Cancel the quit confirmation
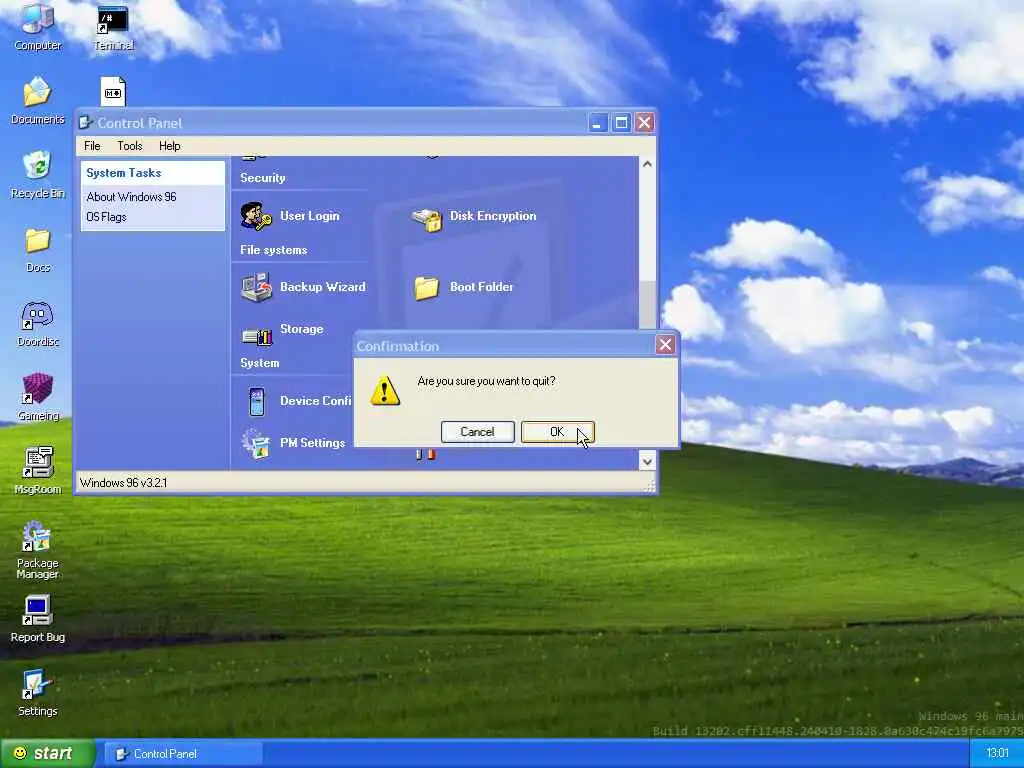Image resolution: width=1024 pixels, height=768 pixels. [x=477, y=432]
